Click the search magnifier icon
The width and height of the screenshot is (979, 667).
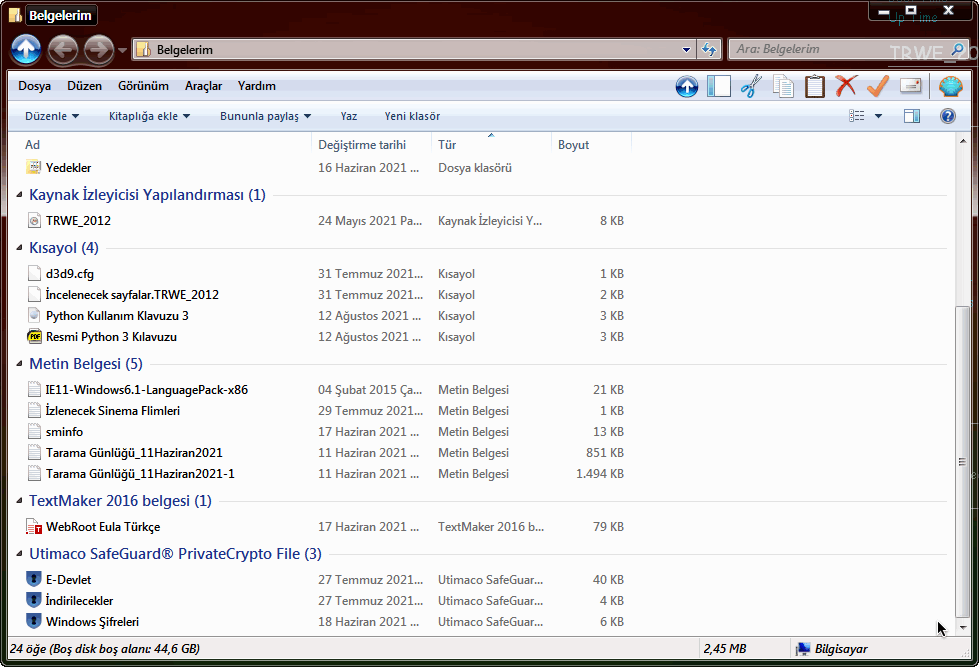957,49
